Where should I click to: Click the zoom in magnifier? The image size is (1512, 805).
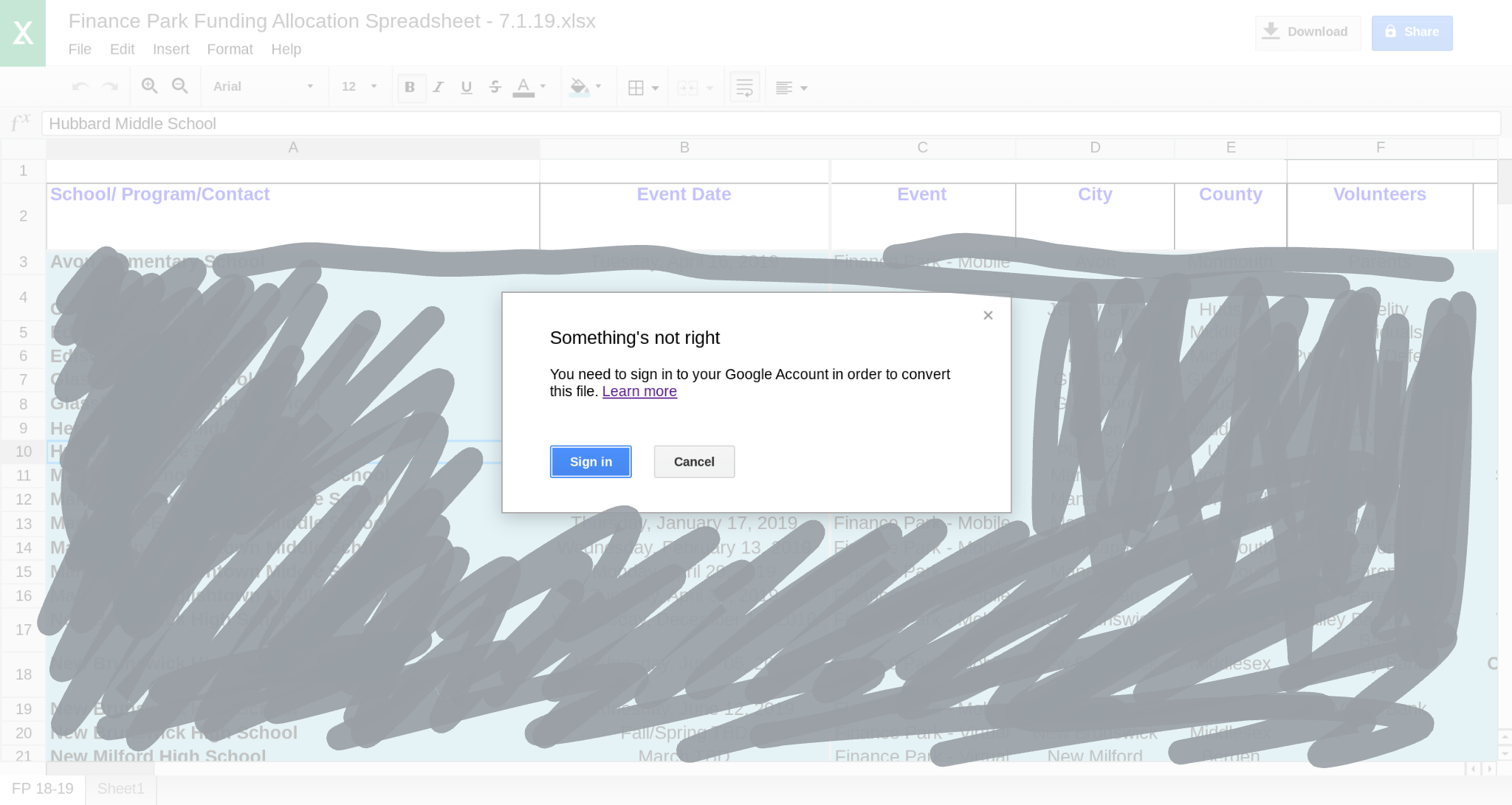coord(149,86)
